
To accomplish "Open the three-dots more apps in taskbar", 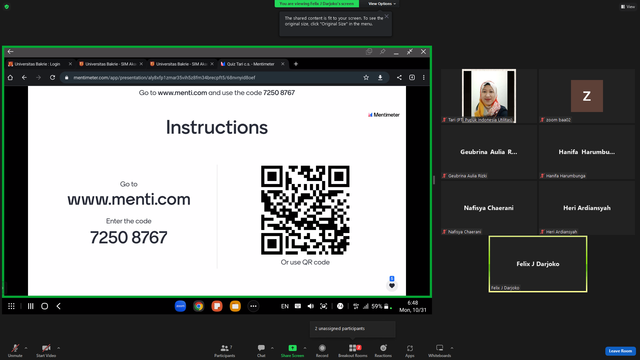I will [x=253, y=306].
